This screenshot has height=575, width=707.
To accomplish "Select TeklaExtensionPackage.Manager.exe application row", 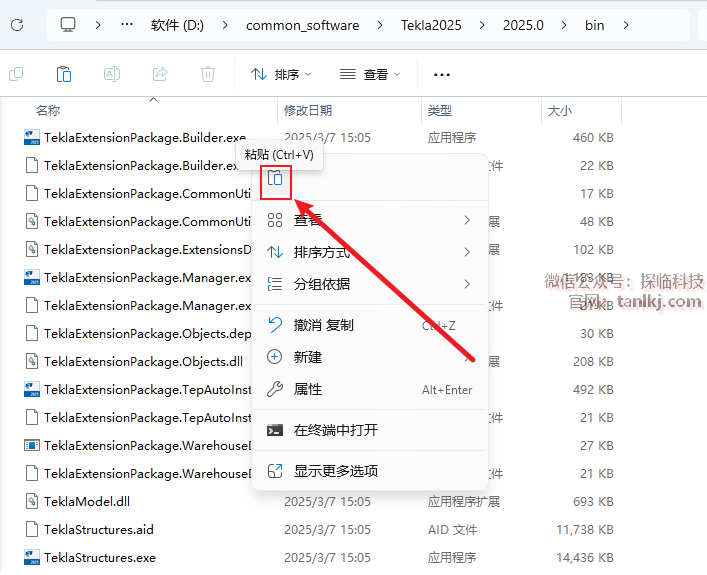I will click(147, 277).
